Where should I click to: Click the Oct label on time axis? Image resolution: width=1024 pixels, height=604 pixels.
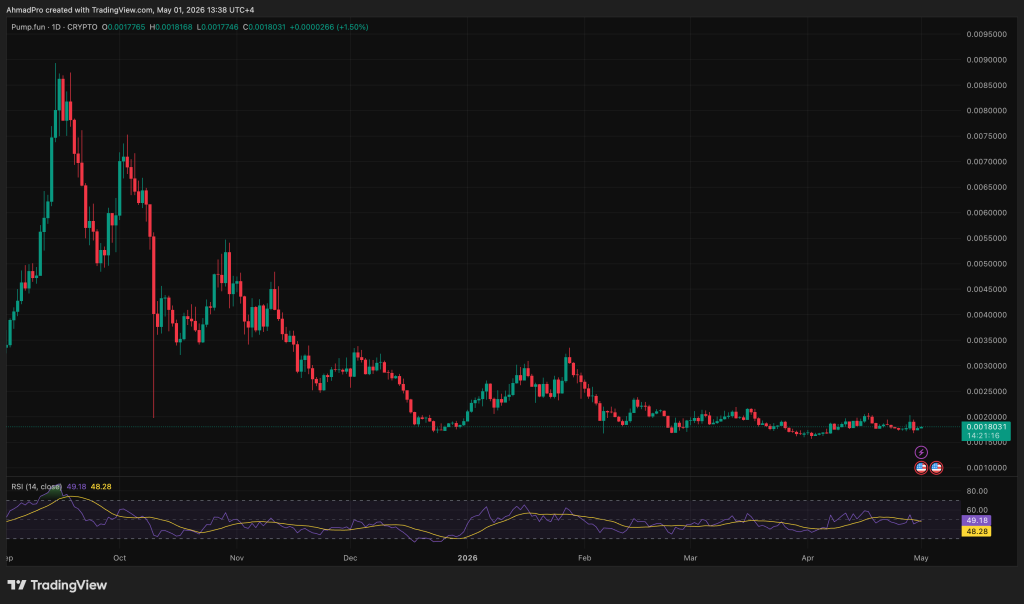[x=120, y=558]
